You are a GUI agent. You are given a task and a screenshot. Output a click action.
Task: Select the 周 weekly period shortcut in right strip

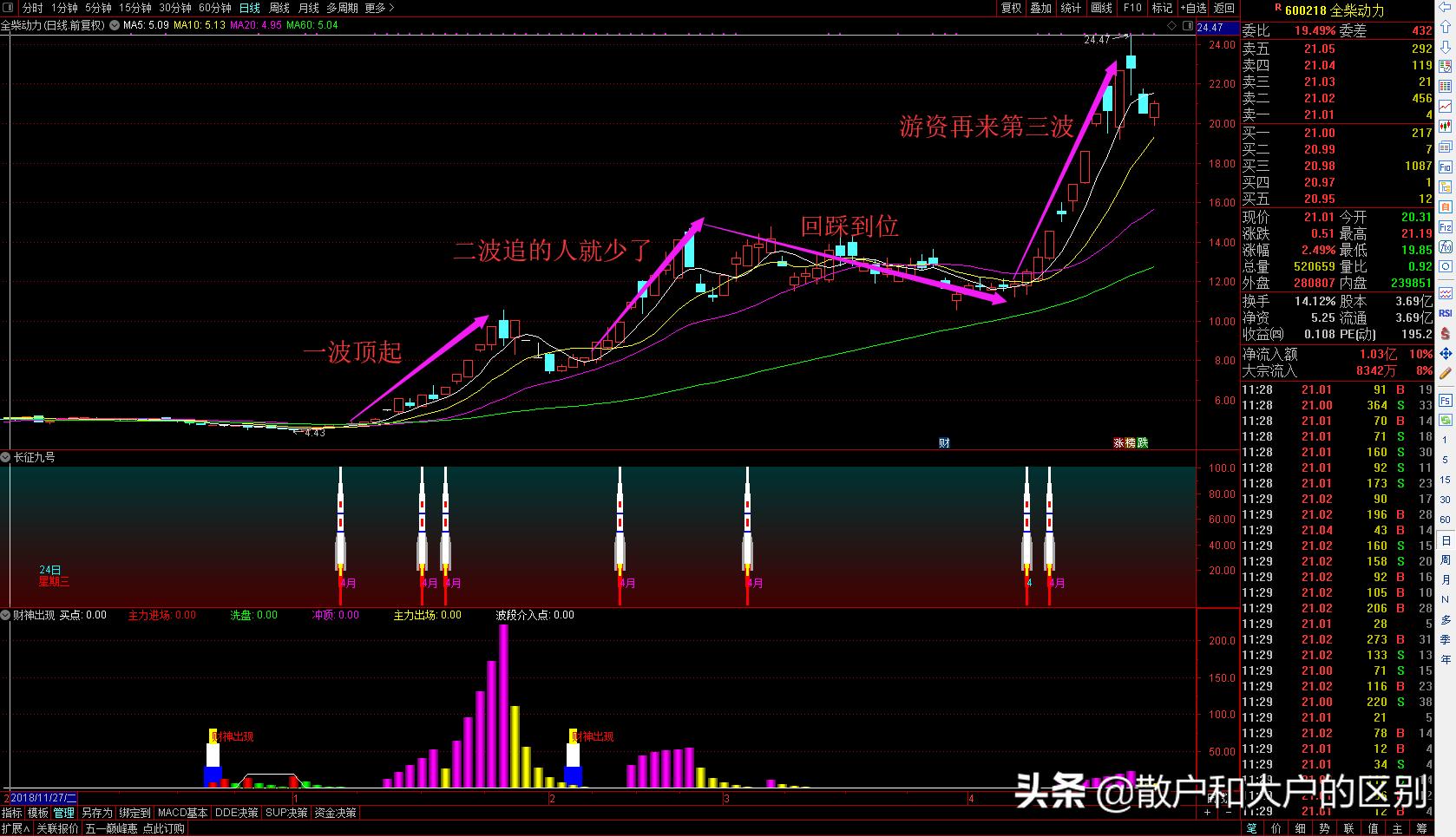(1446, 560)
